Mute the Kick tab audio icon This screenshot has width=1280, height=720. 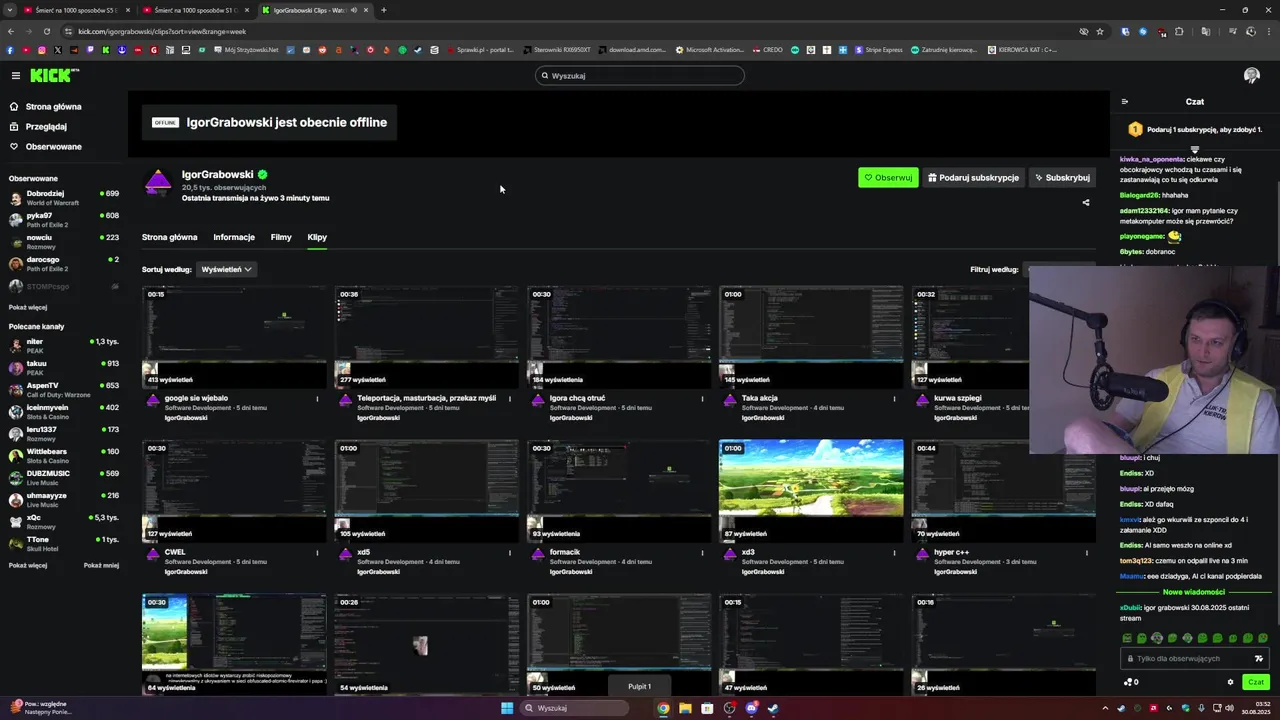(354, 10)
